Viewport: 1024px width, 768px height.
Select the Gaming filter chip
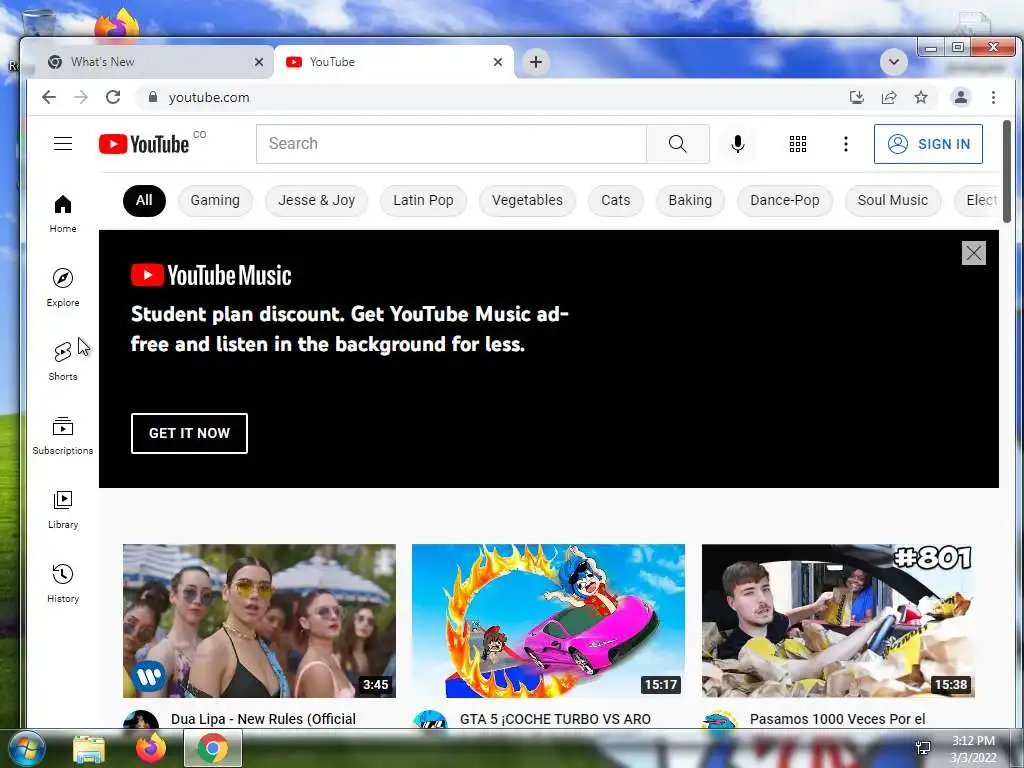tap(215, 200)
